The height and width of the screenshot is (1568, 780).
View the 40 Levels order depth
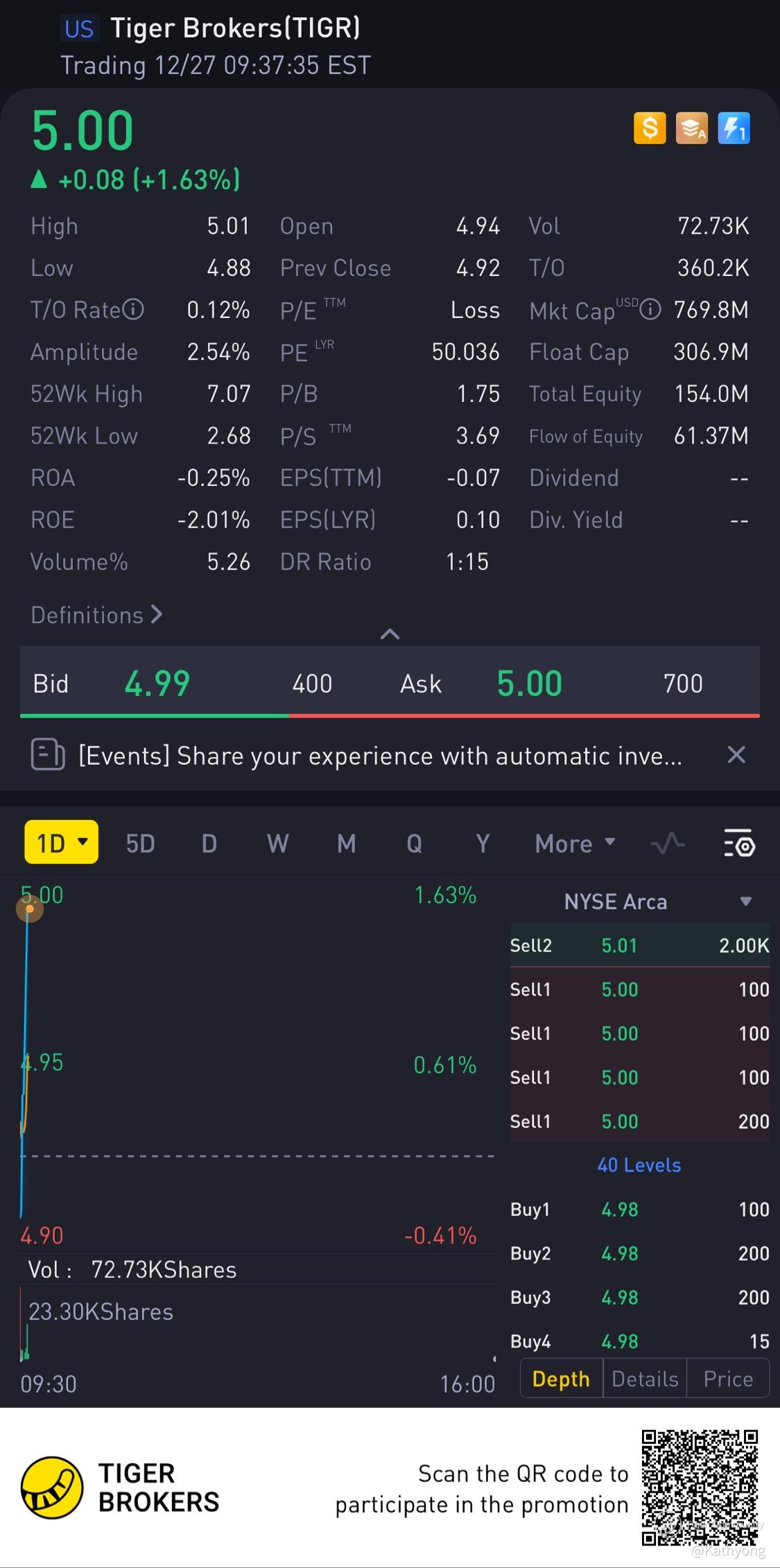click(x=639, y=1165)
